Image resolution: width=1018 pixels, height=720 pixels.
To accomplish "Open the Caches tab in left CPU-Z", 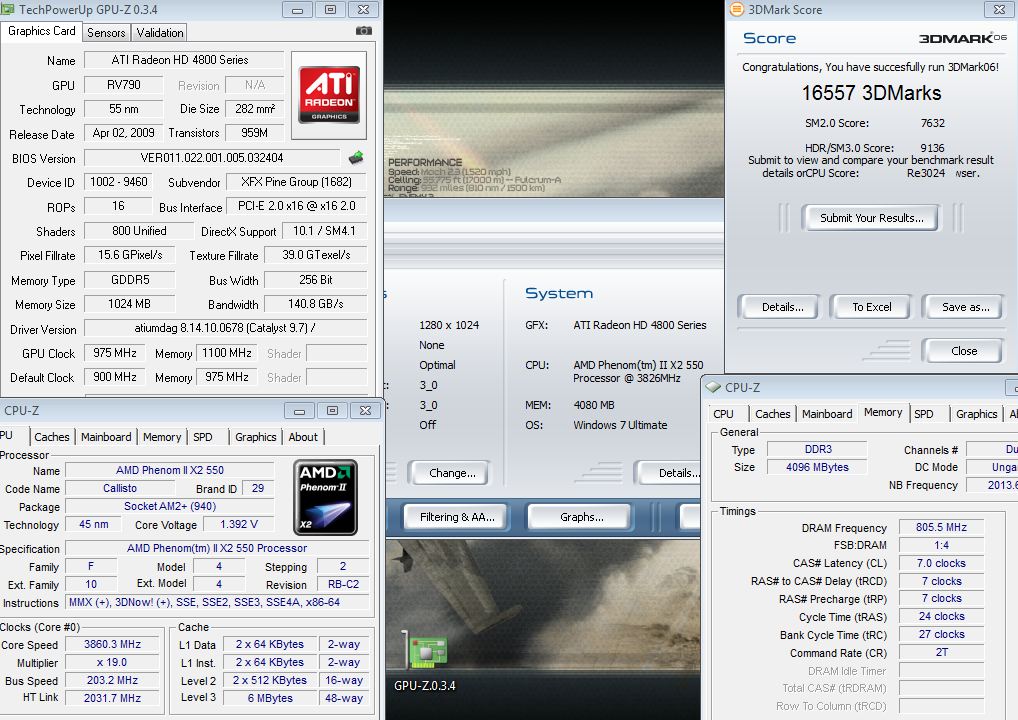I will (52, 437).
